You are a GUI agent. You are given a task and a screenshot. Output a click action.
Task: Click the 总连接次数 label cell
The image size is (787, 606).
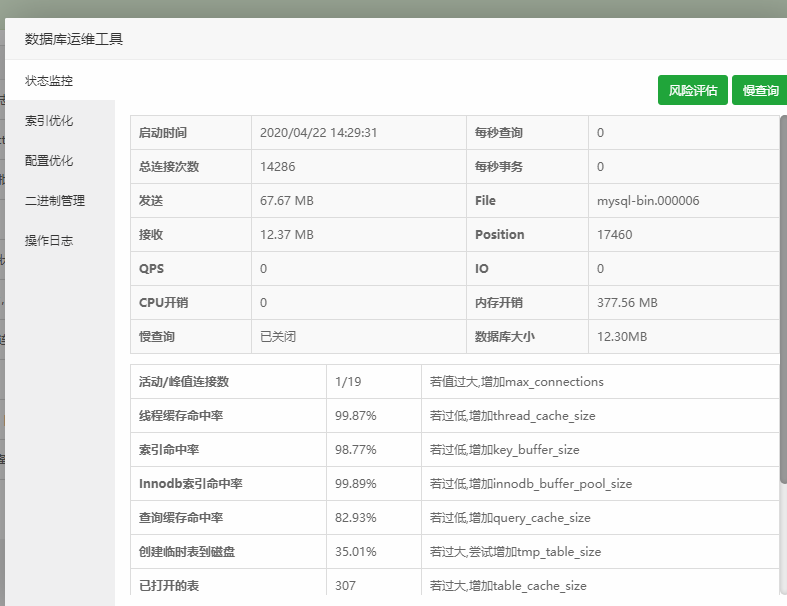coord(191,167)
